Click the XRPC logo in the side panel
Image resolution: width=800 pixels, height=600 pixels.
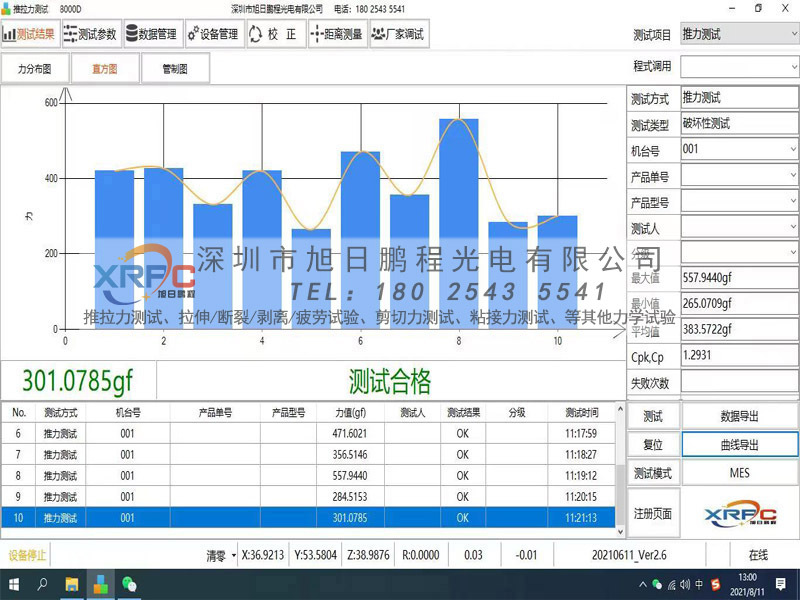point(740,513)
